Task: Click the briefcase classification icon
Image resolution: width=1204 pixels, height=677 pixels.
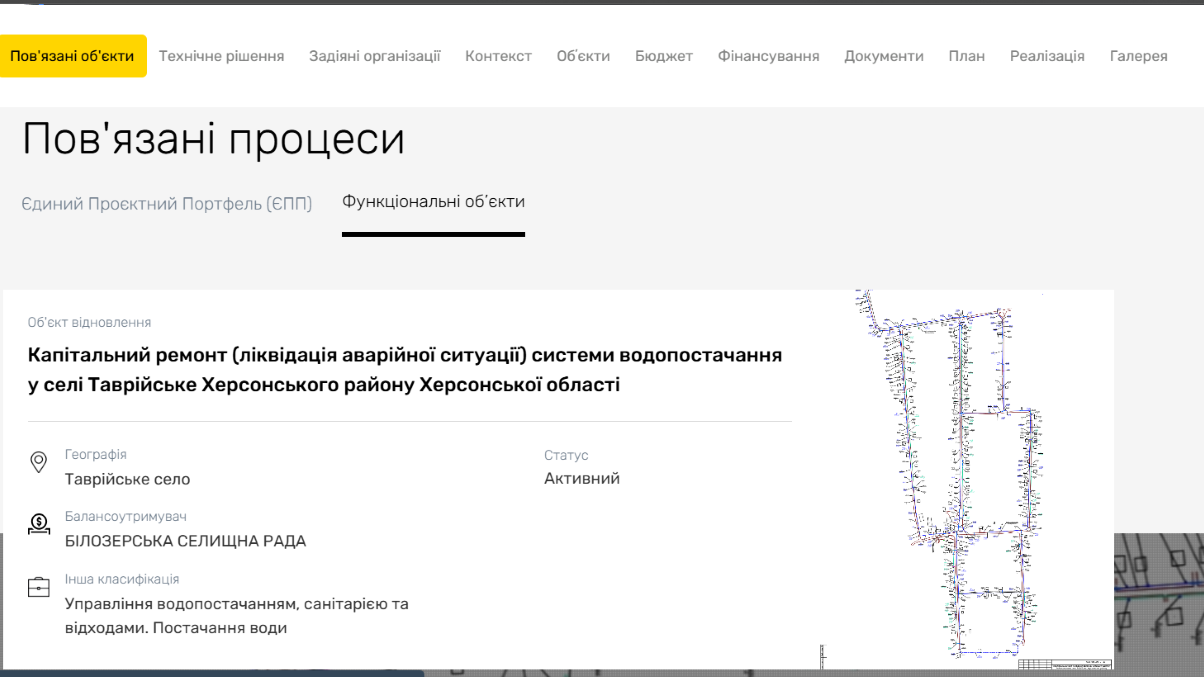Action: coord(39,587)
